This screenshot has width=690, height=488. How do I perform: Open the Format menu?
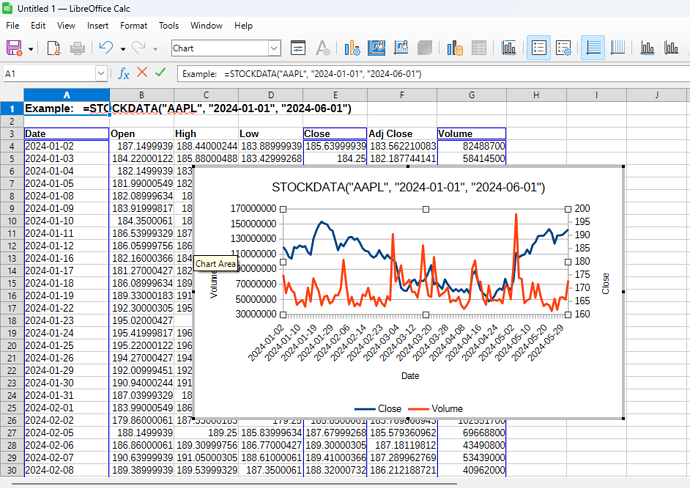click(x=134, y=26)
